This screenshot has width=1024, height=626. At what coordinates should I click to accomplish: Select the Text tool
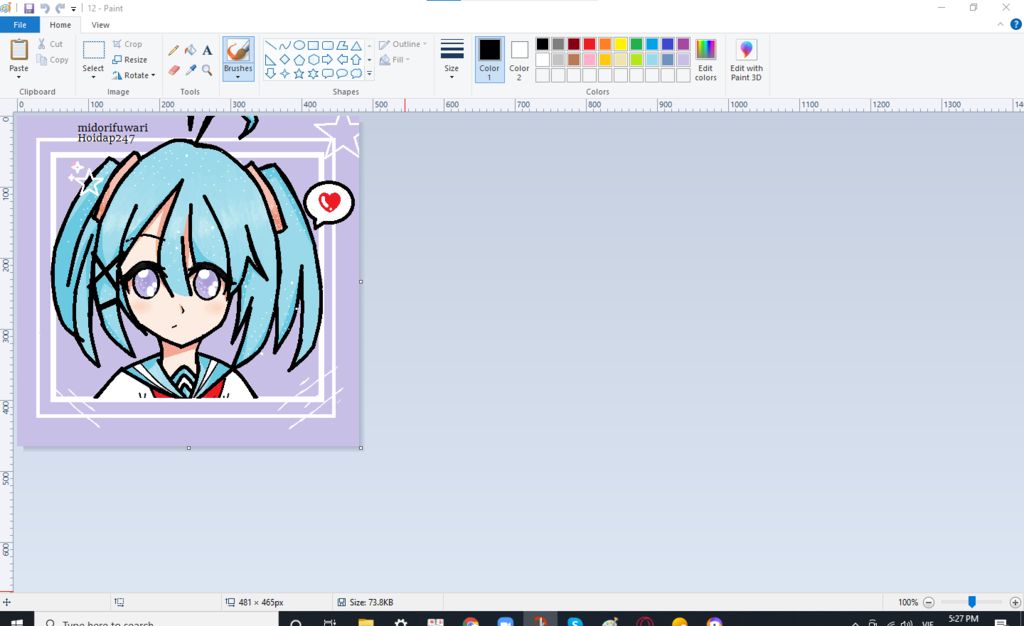pyautogui.click(x=207, y=50)
